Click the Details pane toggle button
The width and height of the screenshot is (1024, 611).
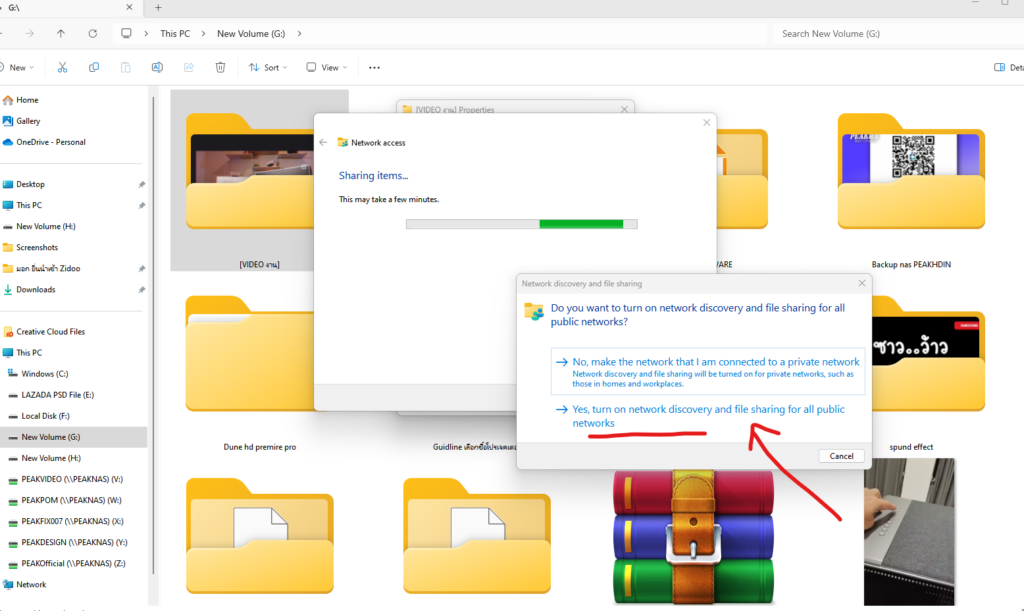tap(1008, 67)
